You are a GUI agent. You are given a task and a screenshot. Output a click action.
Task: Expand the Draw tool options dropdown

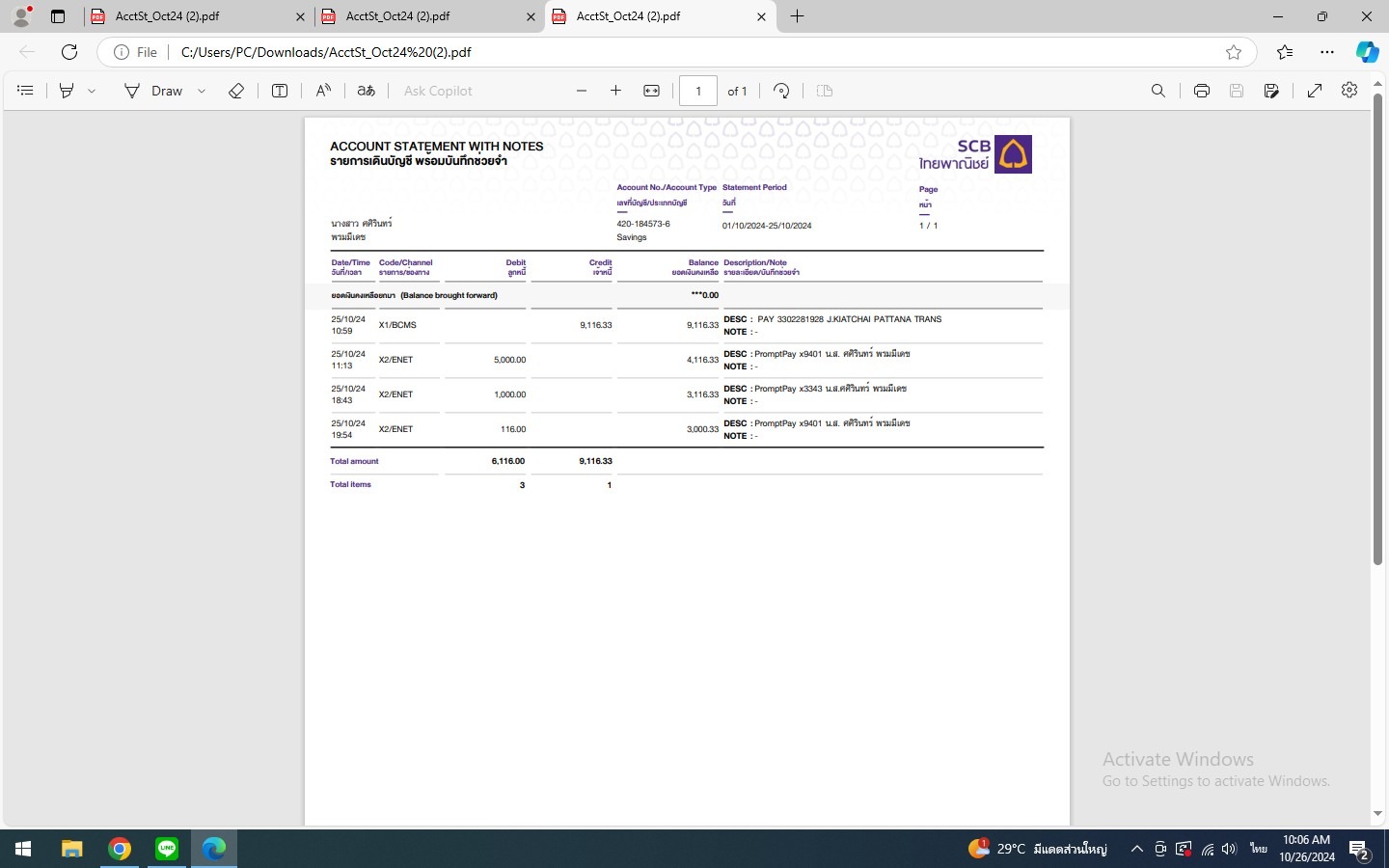[202, 91]
